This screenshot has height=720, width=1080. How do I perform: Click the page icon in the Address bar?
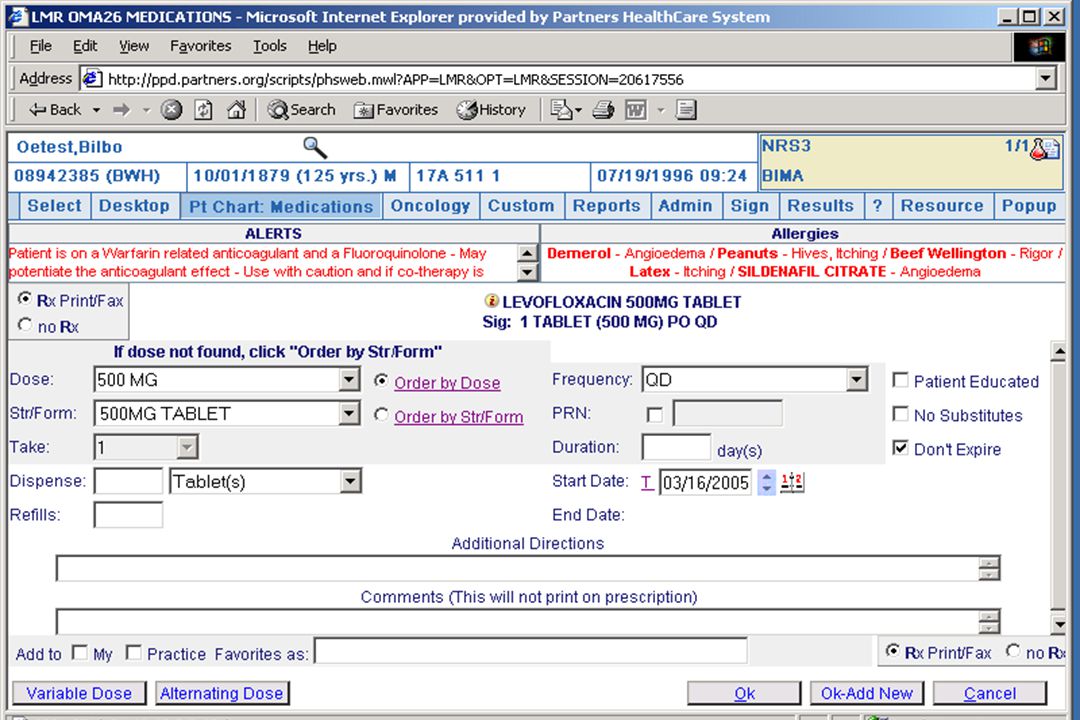pos(92,79)
